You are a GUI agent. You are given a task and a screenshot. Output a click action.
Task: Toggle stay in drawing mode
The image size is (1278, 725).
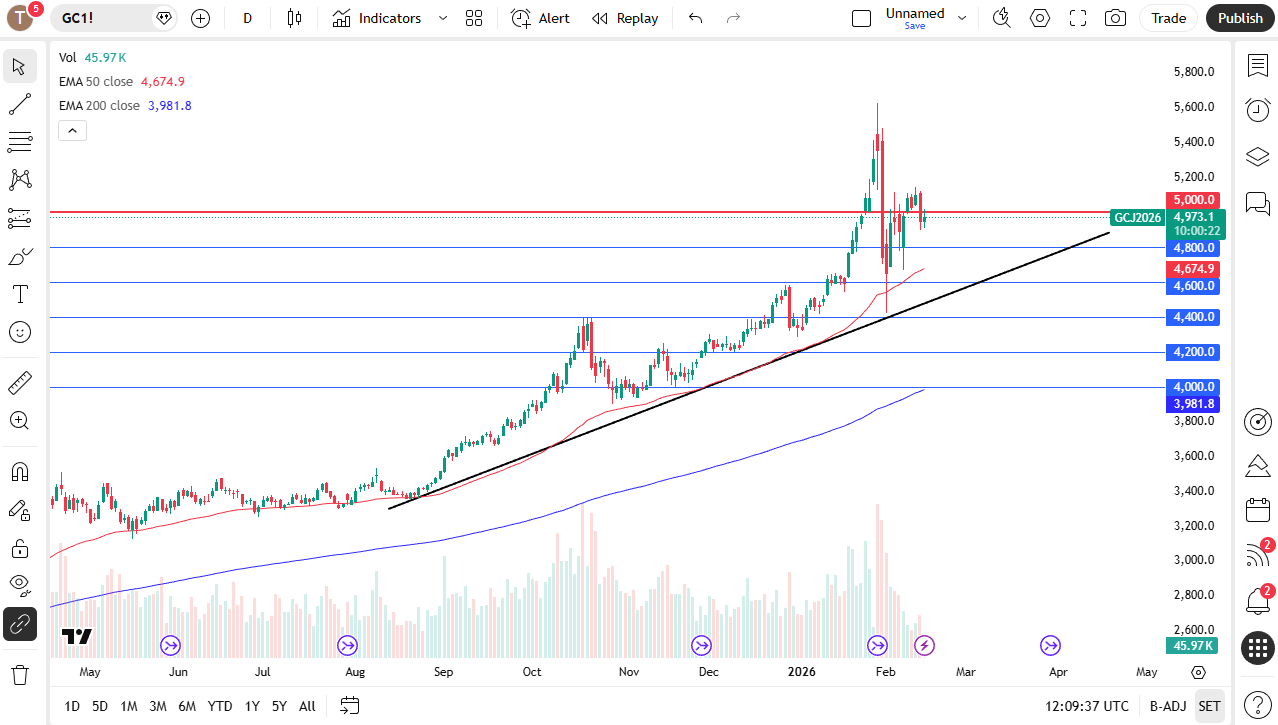19,510
